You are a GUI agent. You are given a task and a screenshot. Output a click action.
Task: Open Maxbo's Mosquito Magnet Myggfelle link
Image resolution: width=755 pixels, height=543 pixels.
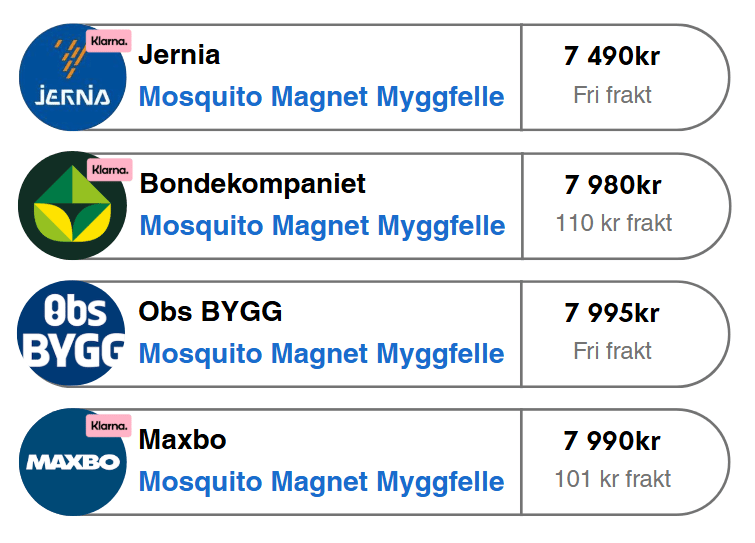coord(322,482)
